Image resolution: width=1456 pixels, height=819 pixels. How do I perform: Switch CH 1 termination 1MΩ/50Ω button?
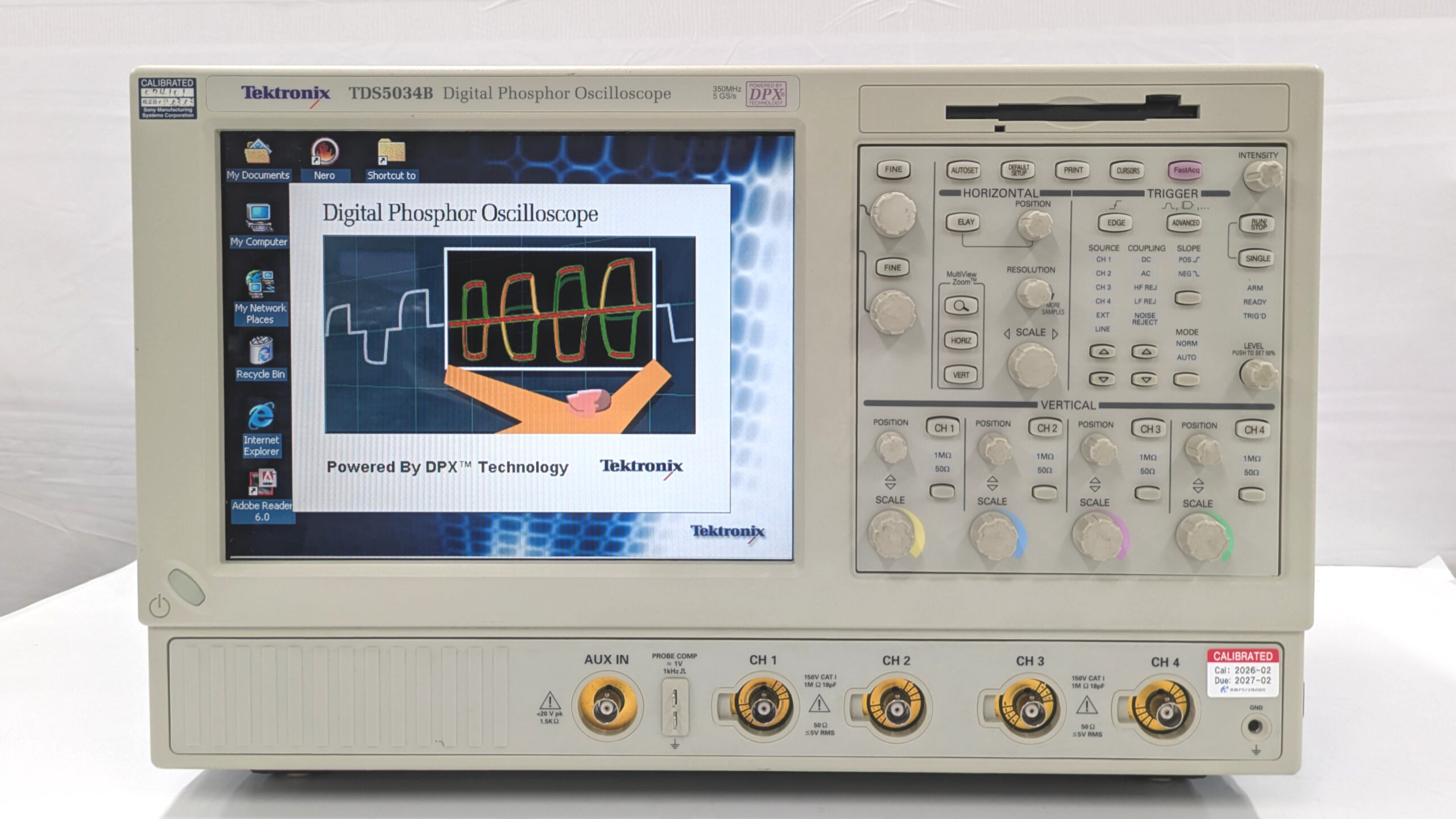click(x=942, y=491)
